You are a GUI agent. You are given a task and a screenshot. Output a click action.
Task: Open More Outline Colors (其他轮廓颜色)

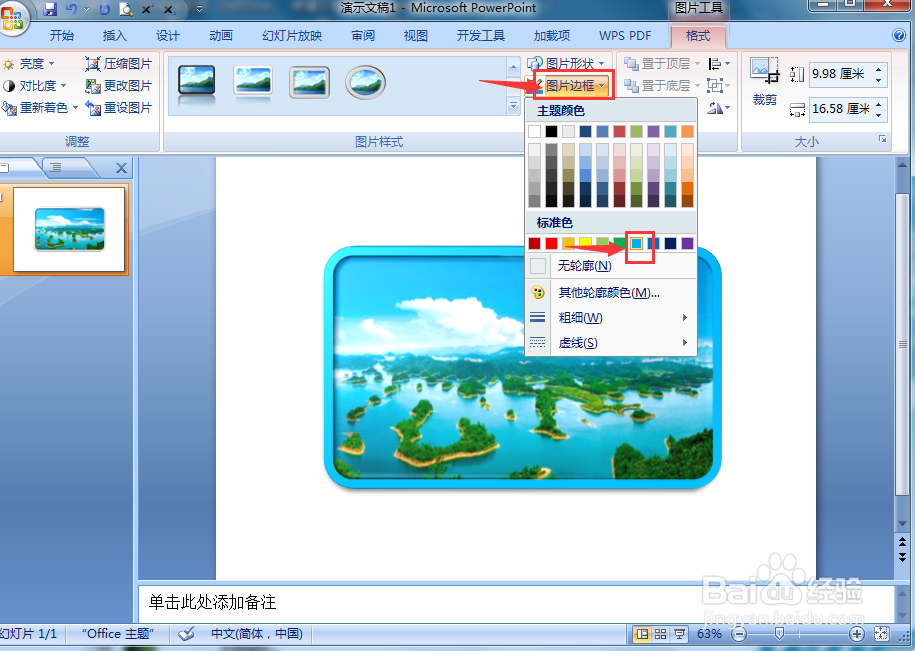(x=611, y=292)
